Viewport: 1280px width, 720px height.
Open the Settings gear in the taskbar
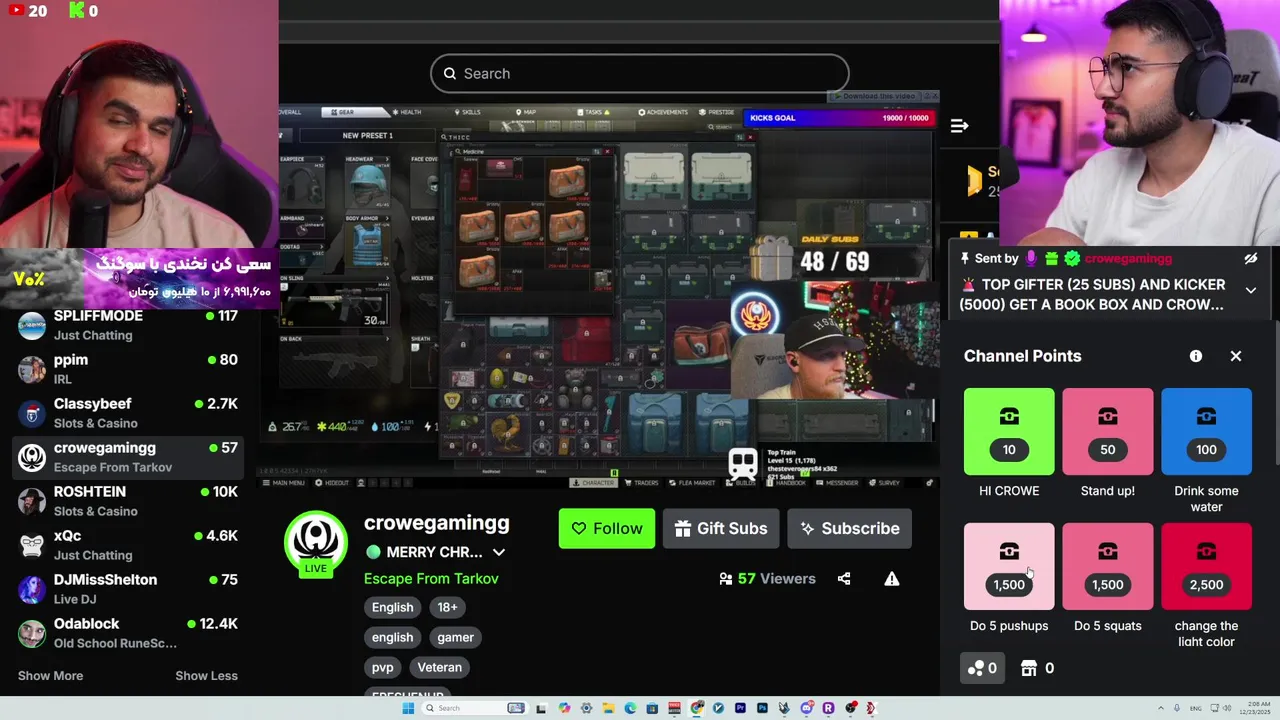click(586, 708)
